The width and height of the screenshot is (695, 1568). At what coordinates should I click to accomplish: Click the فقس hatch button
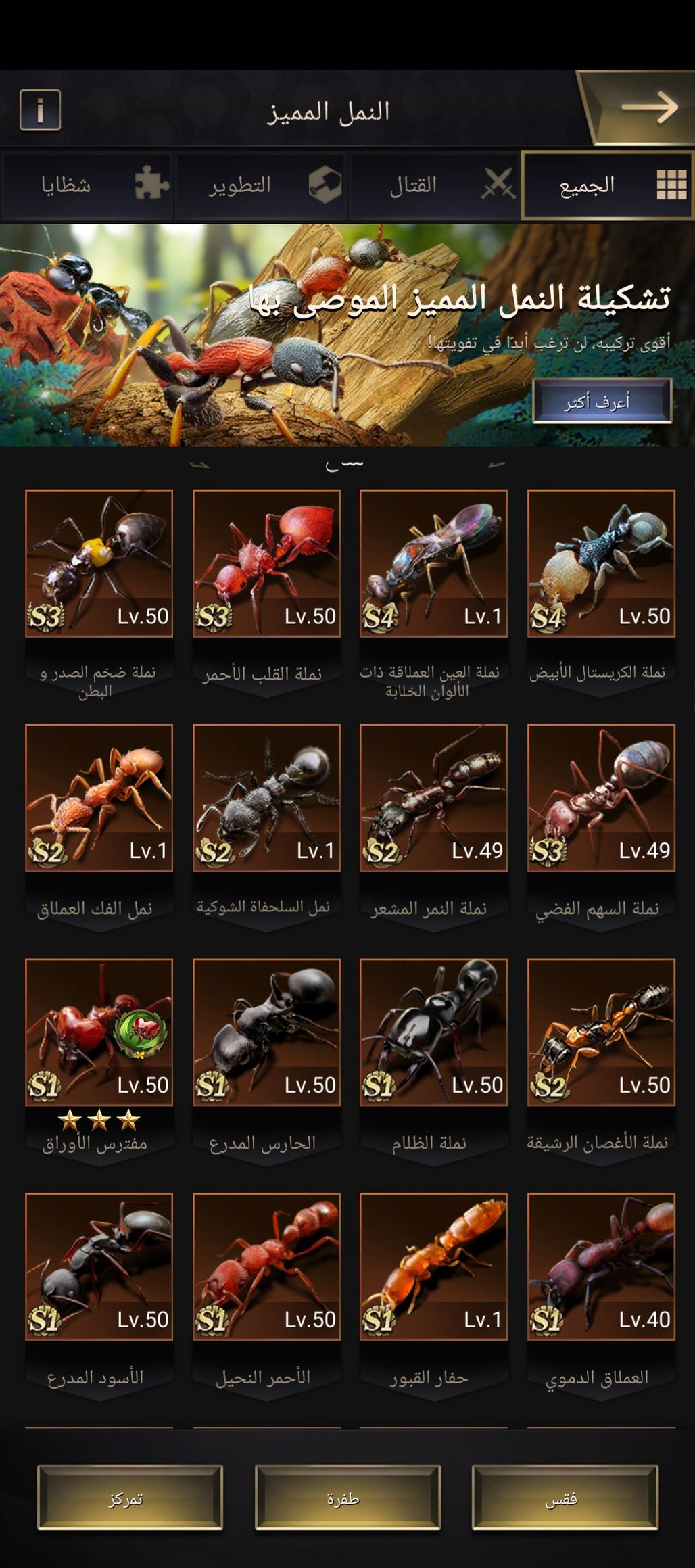click(565, 1497)
